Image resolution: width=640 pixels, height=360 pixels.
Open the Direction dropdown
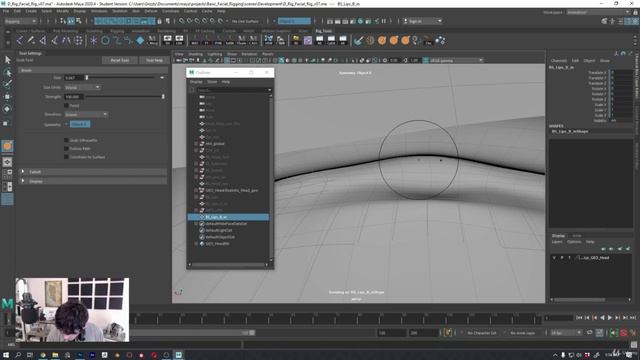[x=86, y=114]
